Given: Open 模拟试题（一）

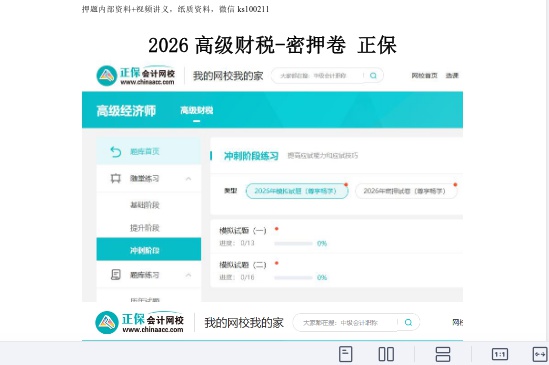Looking at the screenshot, I should pos(243,230).
